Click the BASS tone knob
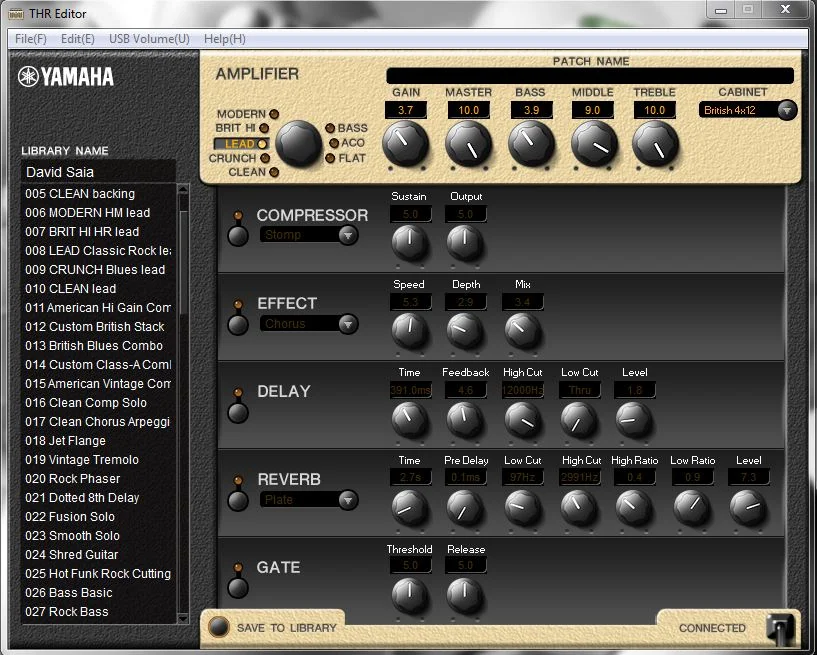This screenshot has width=817, height=655. (530, 144)
